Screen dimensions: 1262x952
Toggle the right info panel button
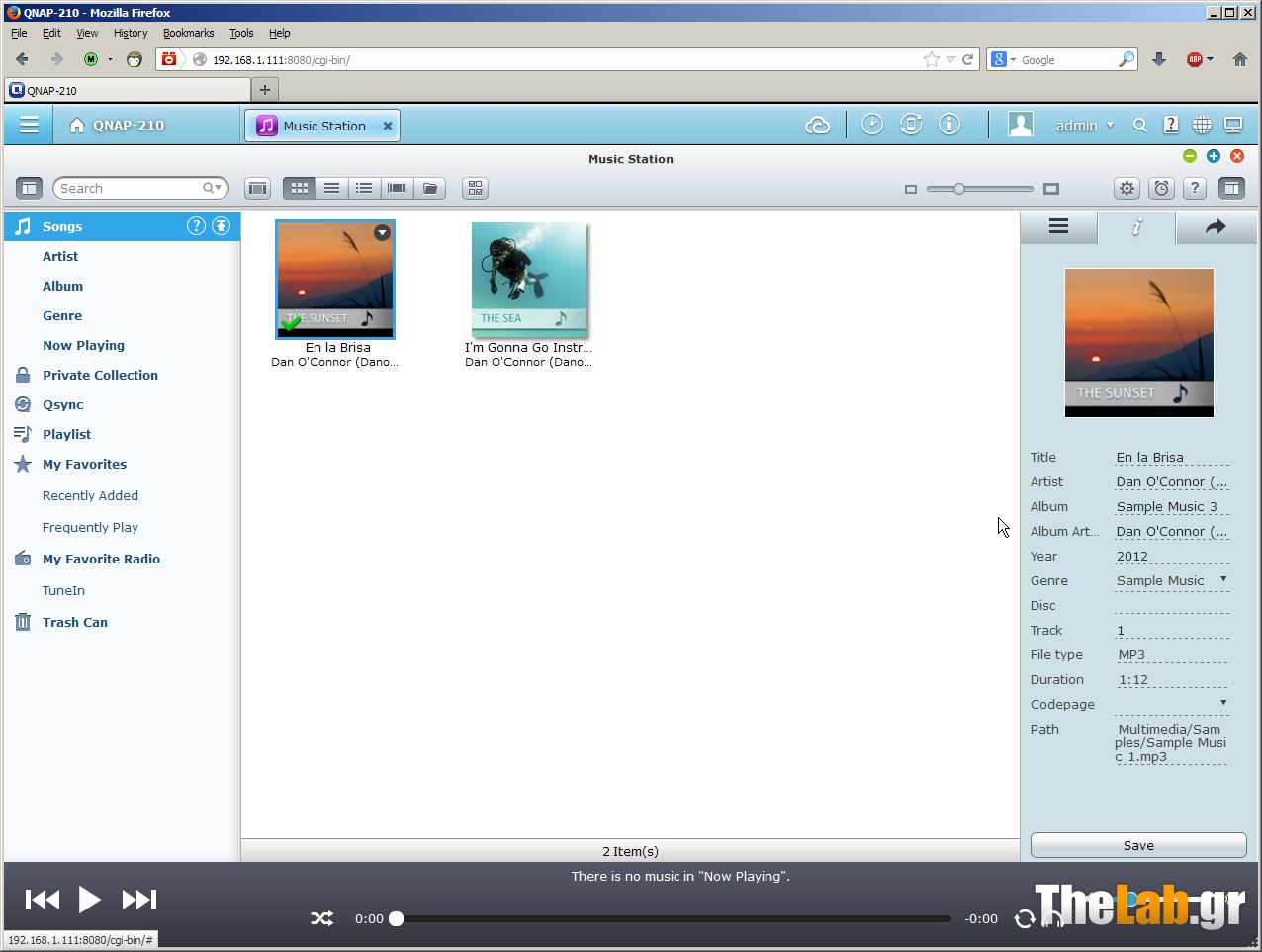1231,188
